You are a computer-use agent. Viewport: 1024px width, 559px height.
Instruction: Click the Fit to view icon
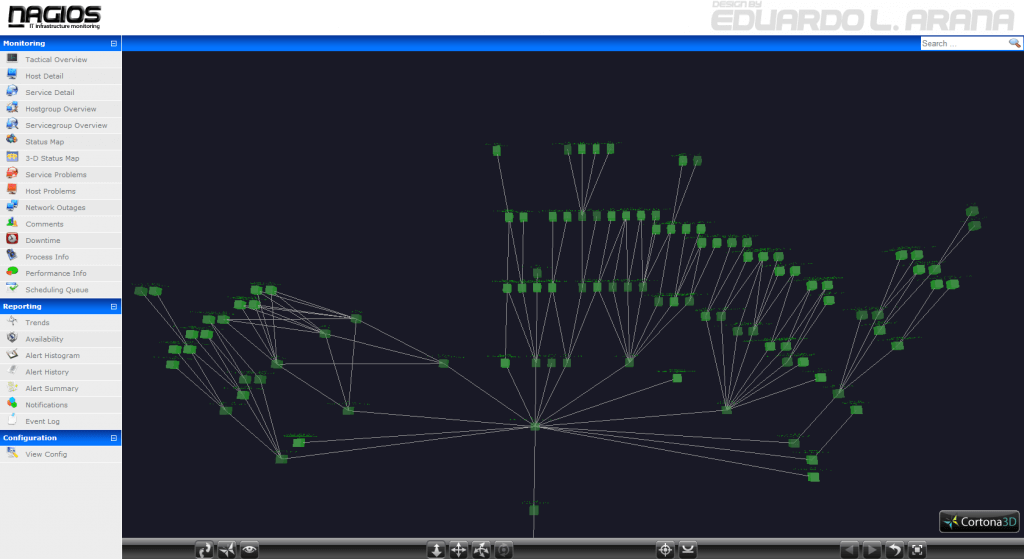coord(917,550)
